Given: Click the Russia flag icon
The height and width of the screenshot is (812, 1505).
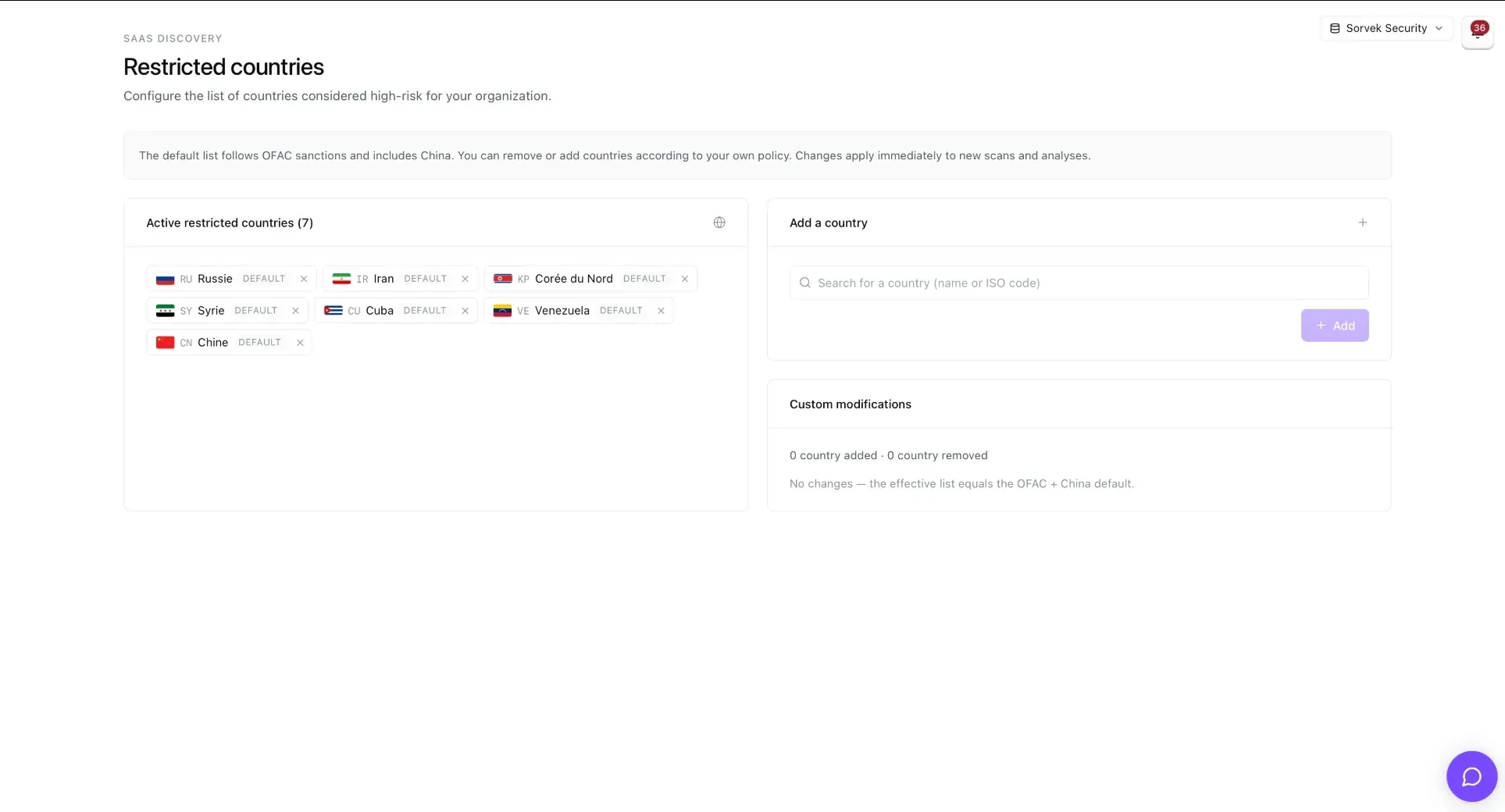Looking at the screenshot, I should (165, 279).
